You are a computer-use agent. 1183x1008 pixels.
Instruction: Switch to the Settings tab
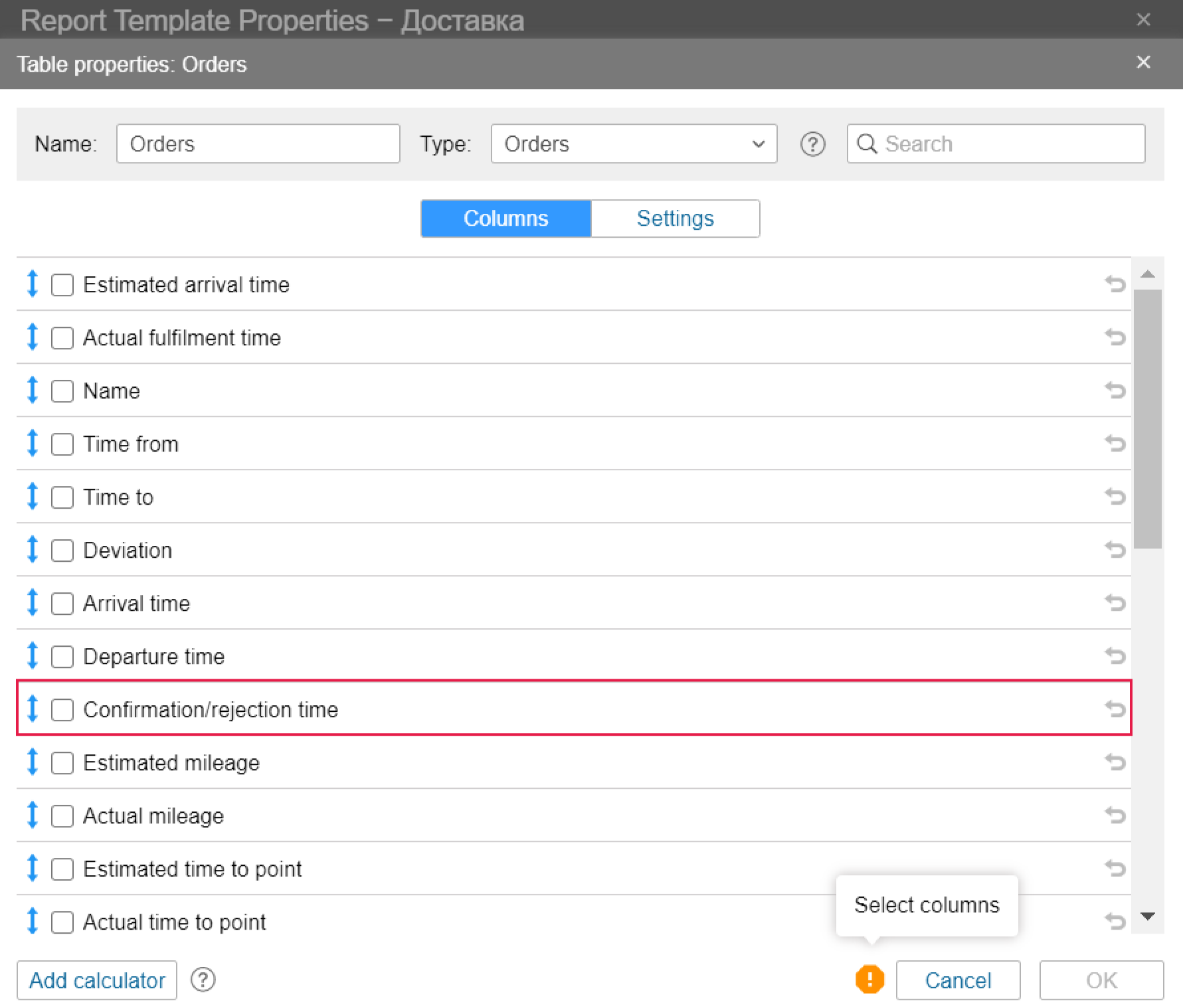click(x=675, y=218)
